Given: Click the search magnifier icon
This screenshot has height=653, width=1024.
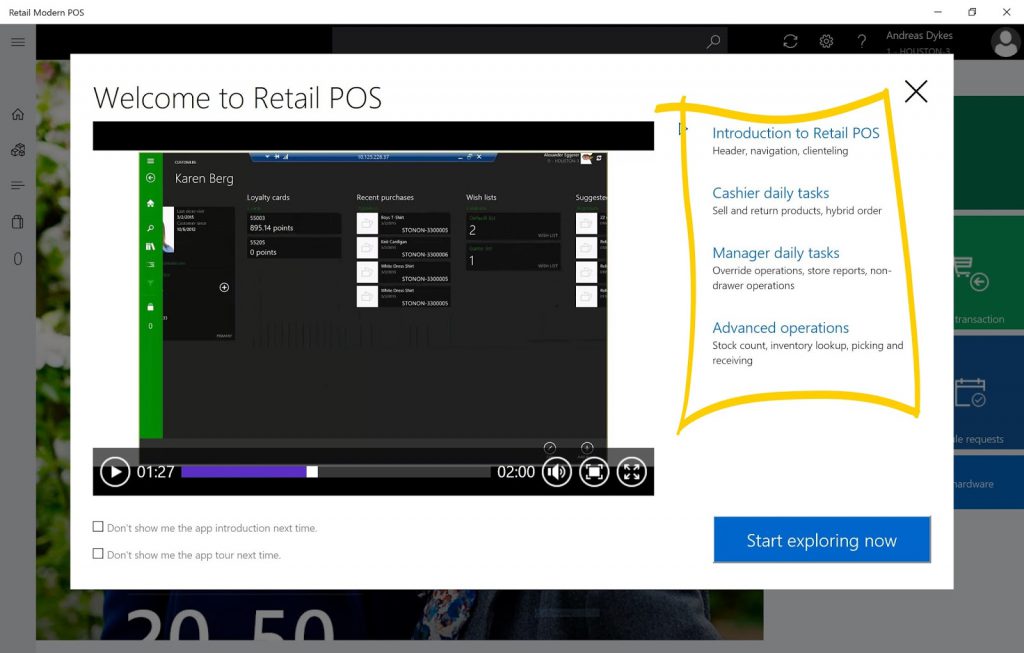Looking at the screenshot, I should point(713,41).
